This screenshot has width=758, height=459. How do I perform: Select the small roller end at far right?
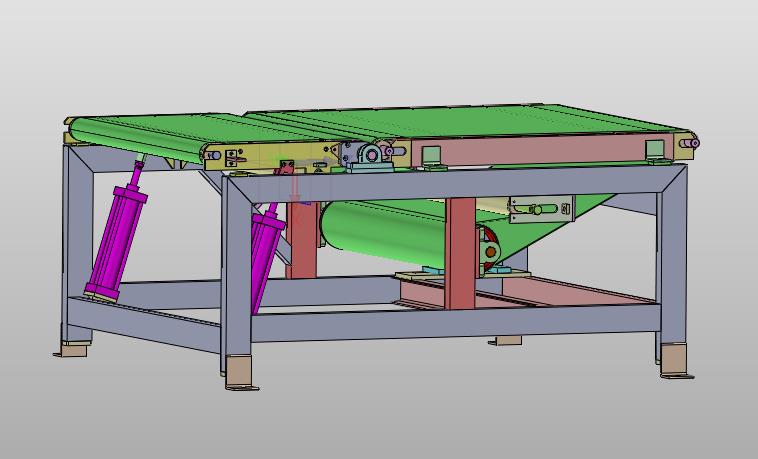coord(689,144)
